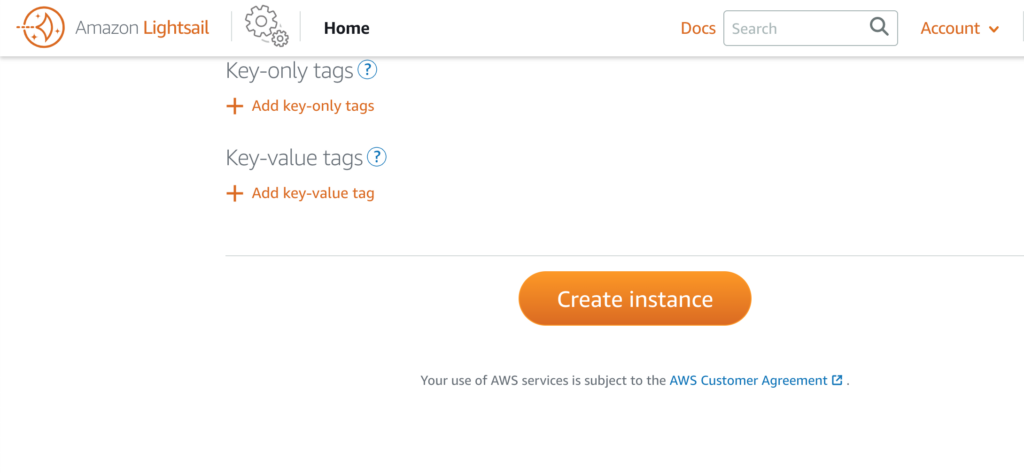Image resolution: width=1024 pixels, height=474 pixels.
Task: Click the Key-only tags heading
Action: tap(289, 71)
